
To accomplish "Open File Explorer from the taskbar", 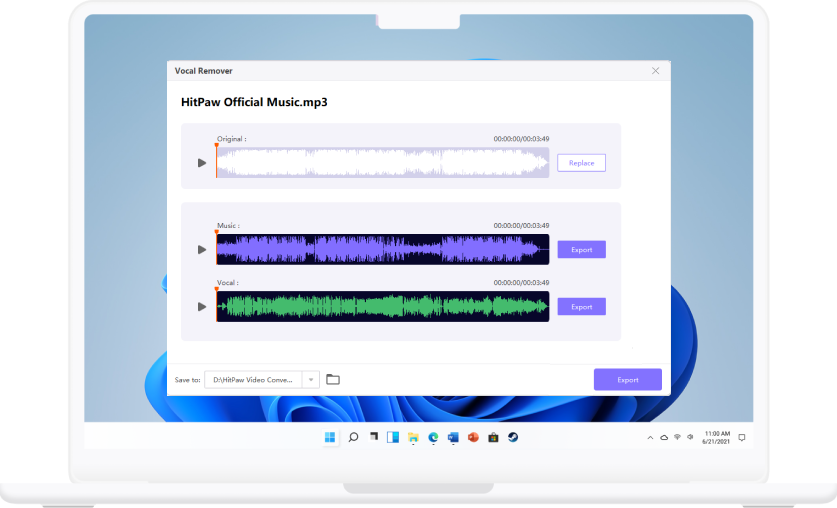I will (413, 438).
